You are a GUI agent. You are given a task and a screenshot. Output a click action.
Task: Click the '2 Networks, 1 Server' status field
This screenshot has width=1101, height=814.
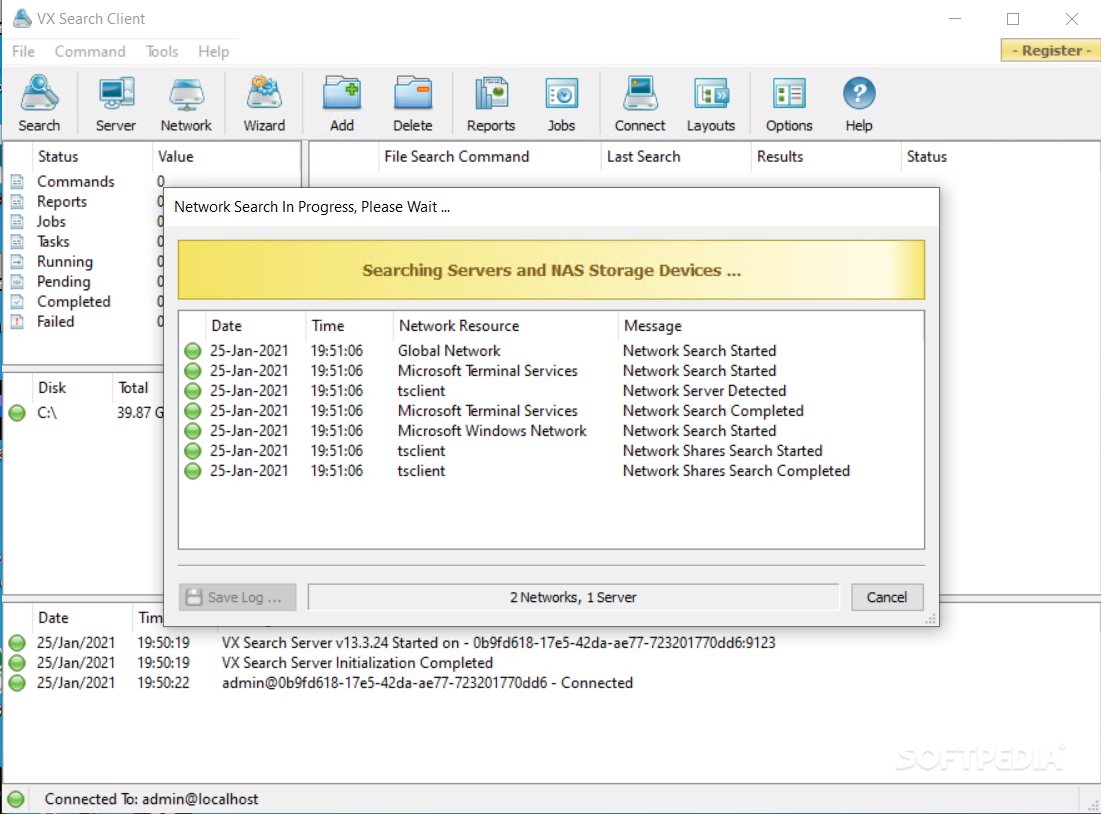click(573, 597)
